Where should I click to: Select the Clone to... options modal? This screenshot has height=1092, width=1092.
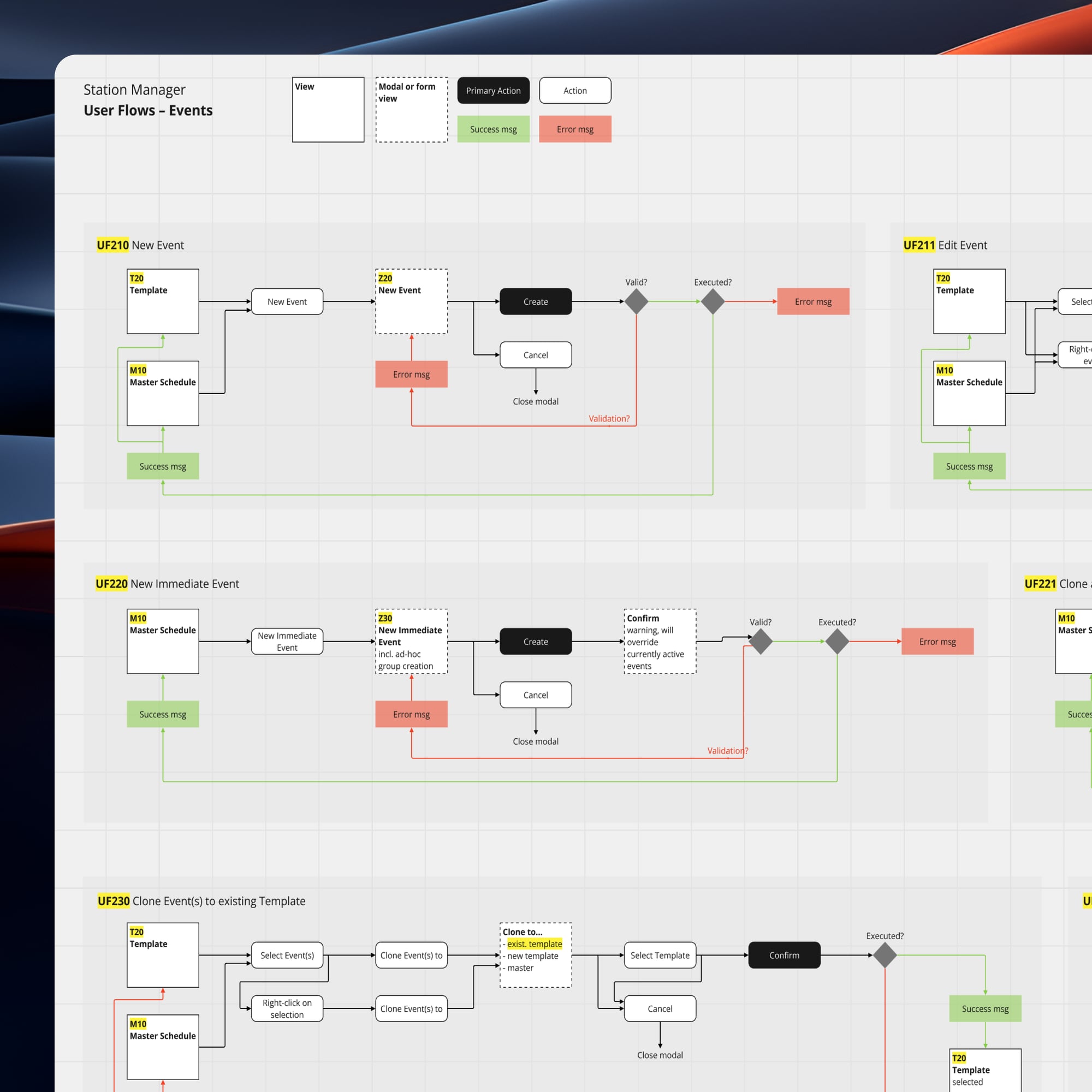pos(535,955)
